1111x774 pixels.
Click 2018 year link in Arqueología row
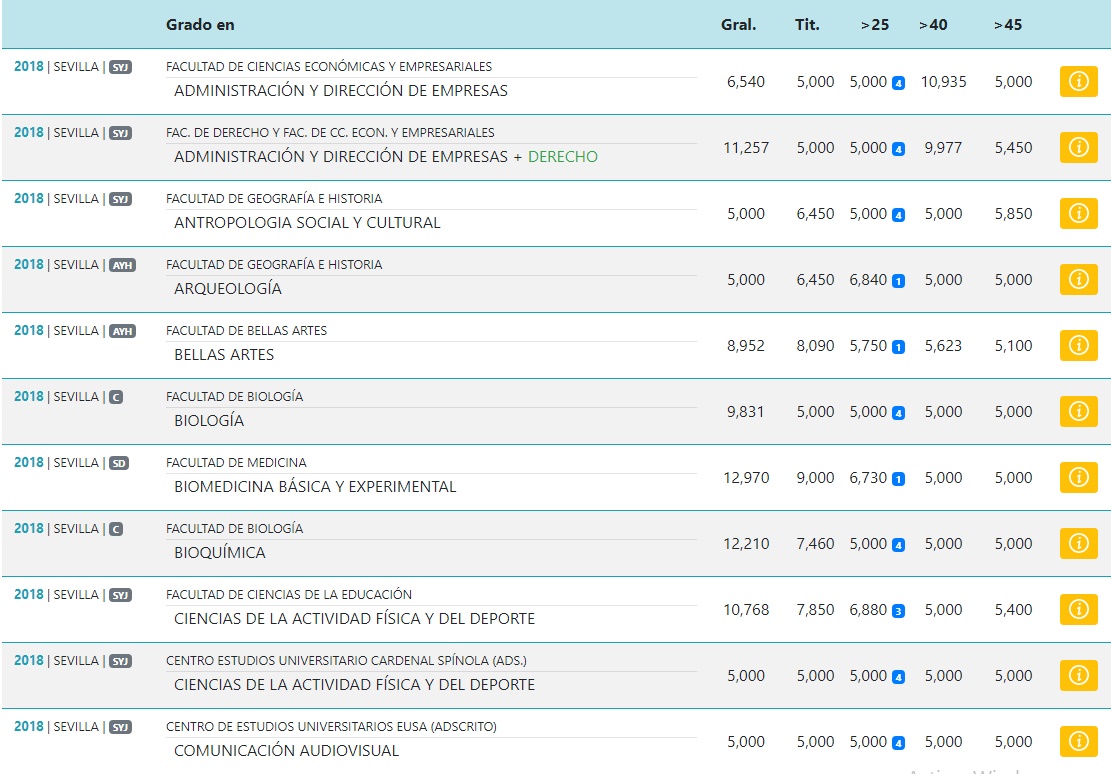[x=29, y=265]
